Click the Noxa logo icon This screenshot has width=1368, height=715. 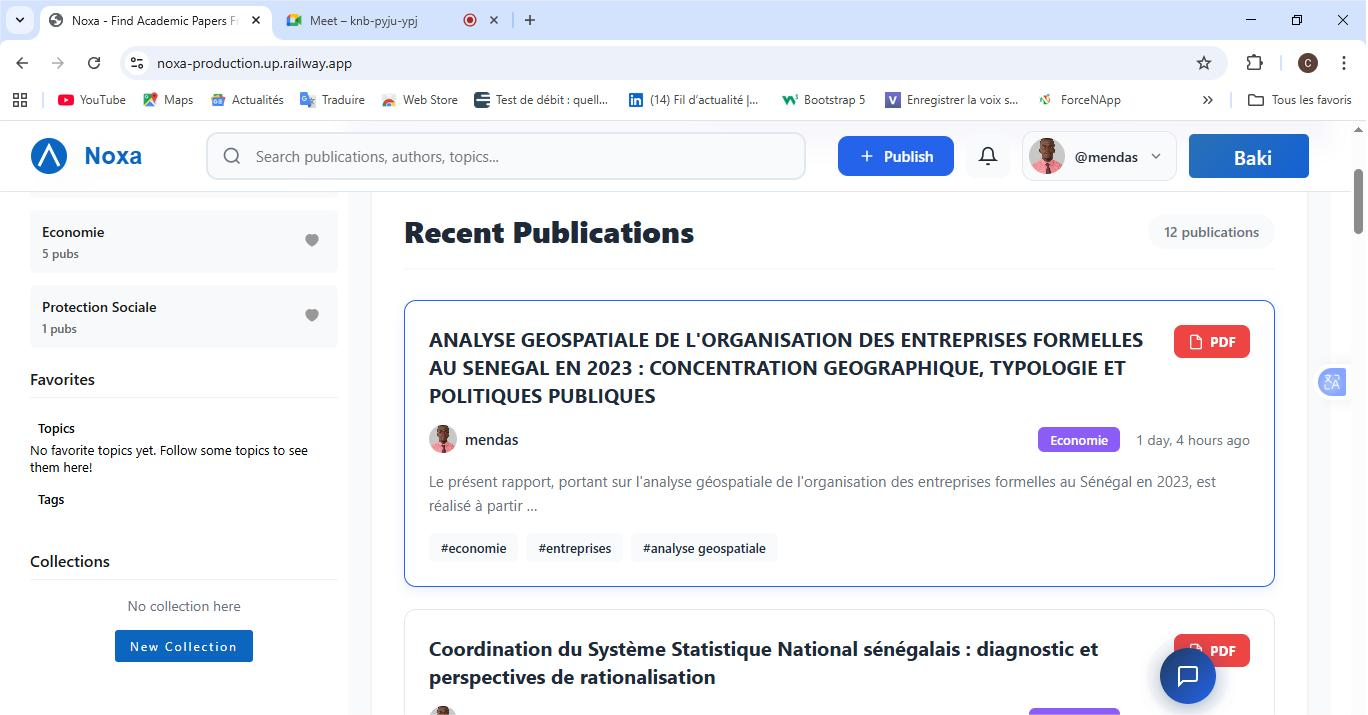49,157
